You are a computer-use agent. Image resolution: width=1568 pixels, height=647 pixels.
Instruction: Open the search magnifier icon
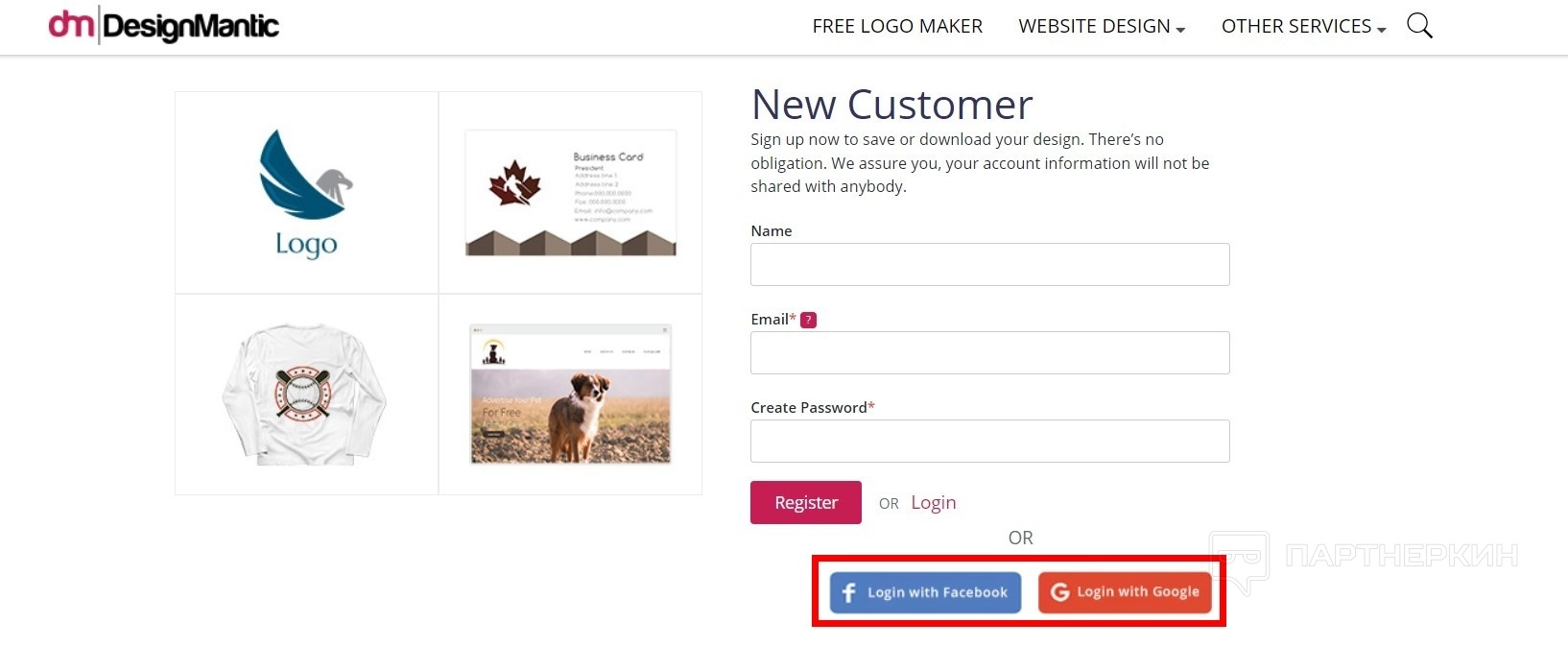[x=1419, y=26]
